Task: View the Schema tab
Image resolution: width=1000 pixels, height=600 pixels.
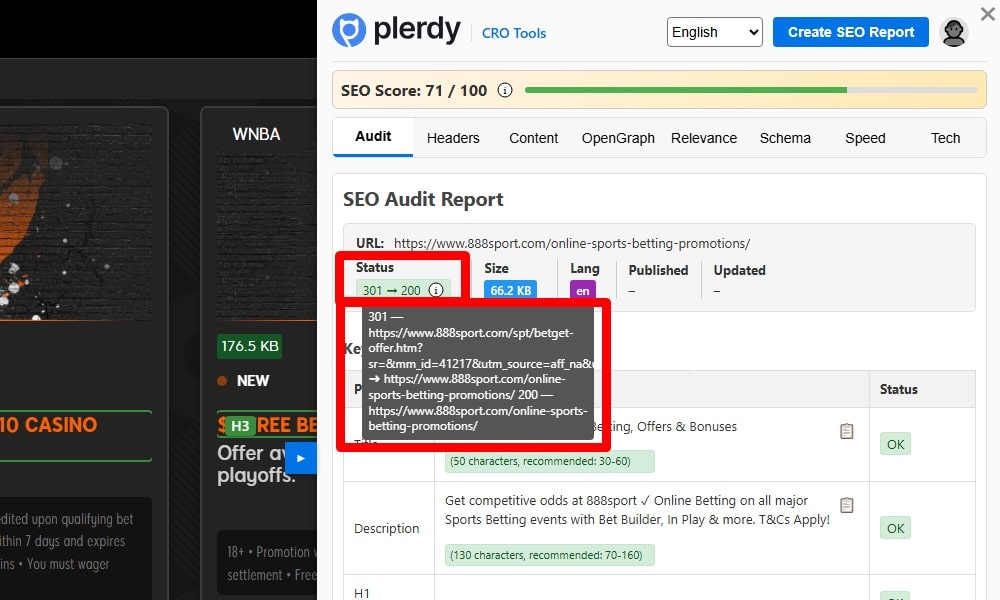Action: [785, 138]
